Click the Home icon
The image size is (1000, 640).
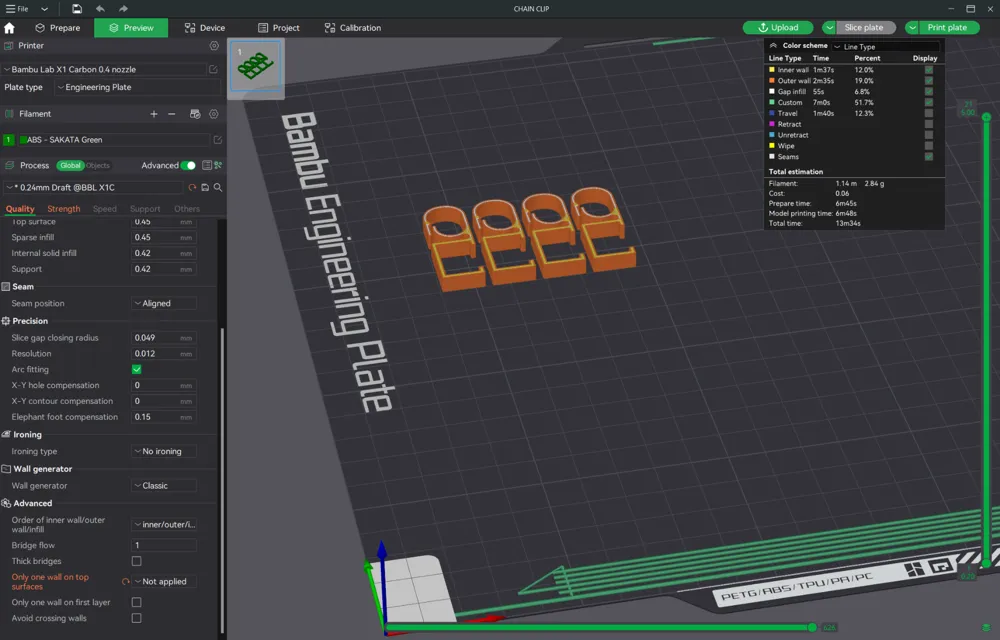[x=9, y=28]
